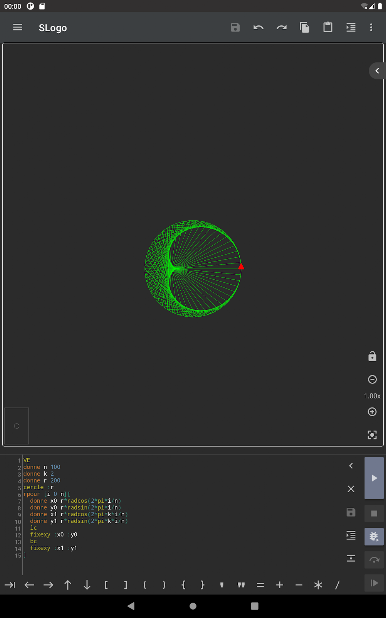Insert an asterisk multiply symbol
This screenshot has width=386, height=618.
pos(318,585)
